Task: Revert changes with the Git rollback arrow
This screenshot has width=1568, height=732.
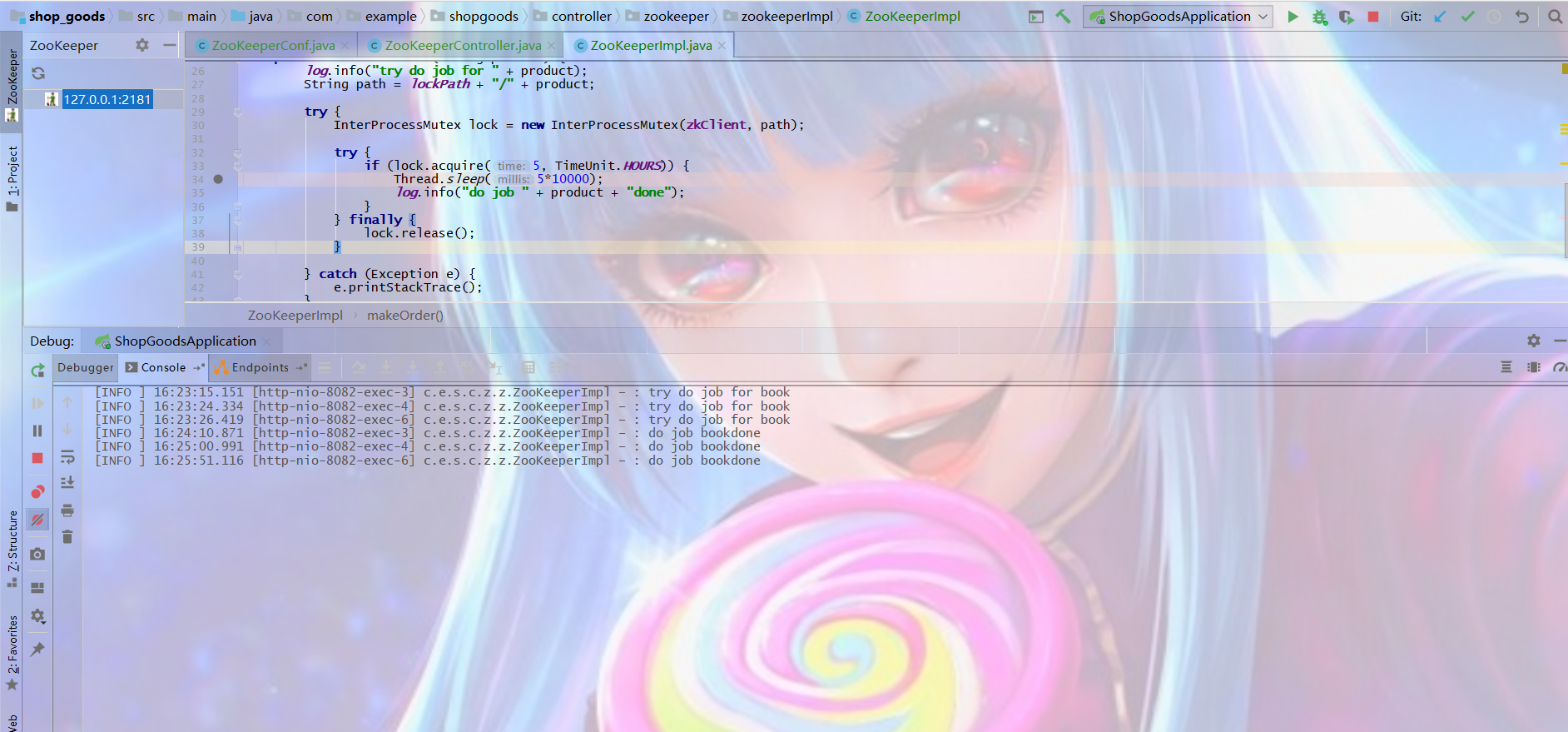Action: 1521,16
